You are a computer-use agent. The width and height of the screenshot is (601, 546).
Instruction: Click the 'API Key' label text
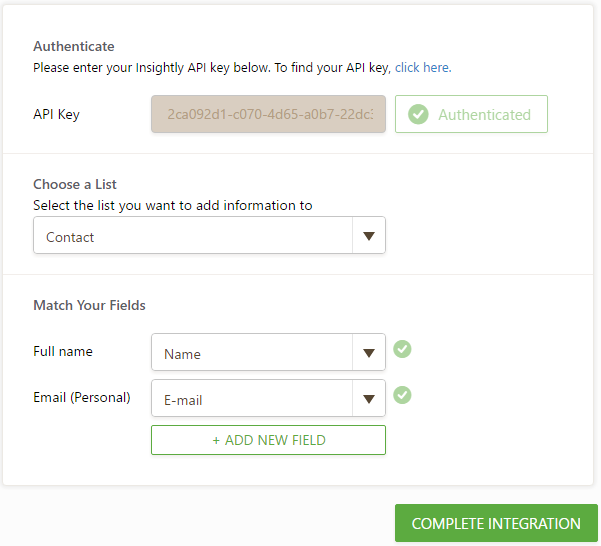coord(56,114)
